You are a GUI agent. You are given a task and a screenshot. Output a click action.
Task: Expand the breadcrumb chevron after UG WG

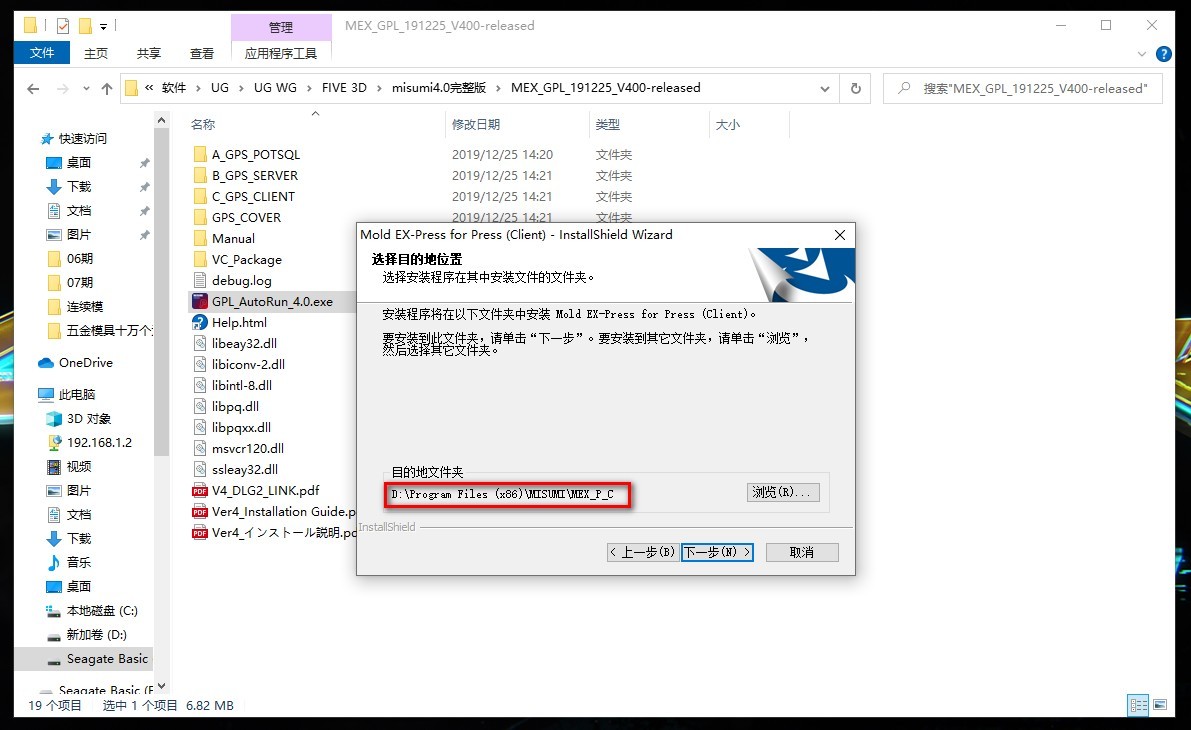coord(310,88)
